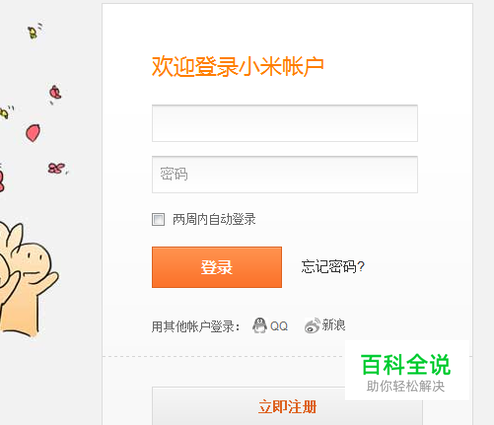Focus the 密码 password field

[x=285, y=174]
